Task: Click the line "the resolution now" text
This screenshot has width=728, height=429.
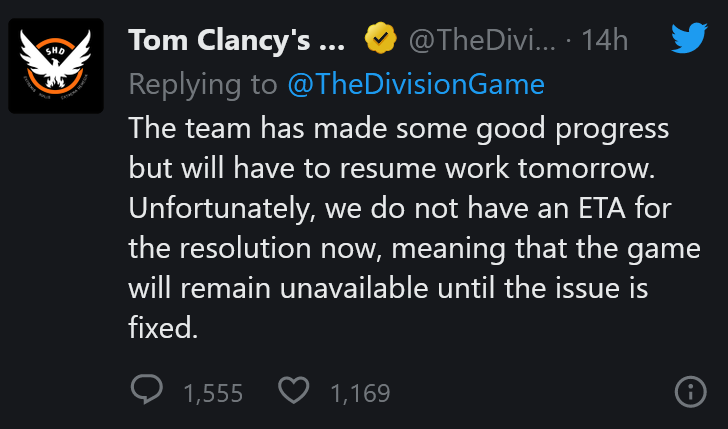Action: coord(270,247)
